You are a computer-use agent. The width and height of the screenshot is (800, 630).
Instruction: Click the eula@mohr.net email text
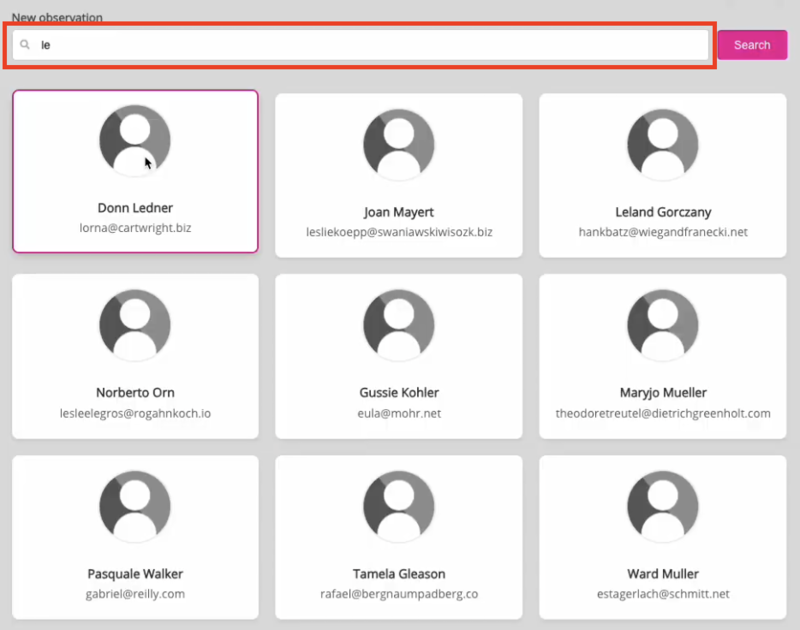pyautogui.click(x=399, y=413)
